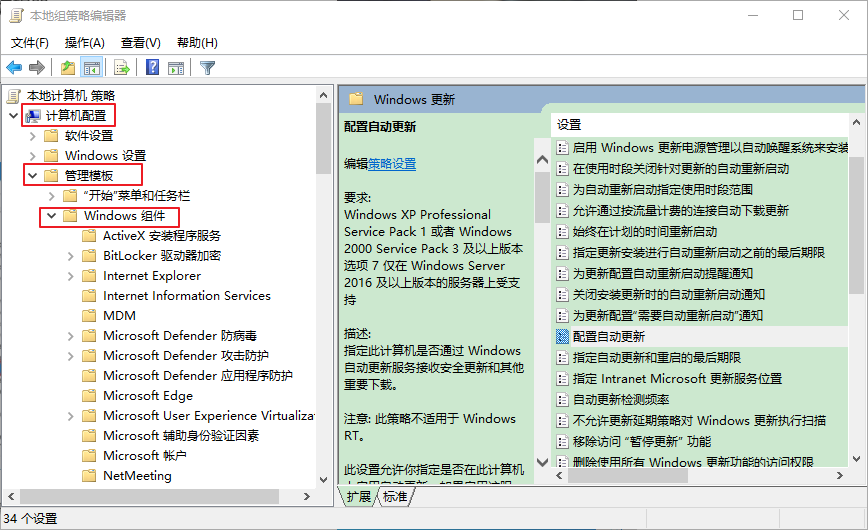The image size is (868, 530).
Task: Select Microsoft 辅助身份验证因素 tree item
Action: pos(181,435)
